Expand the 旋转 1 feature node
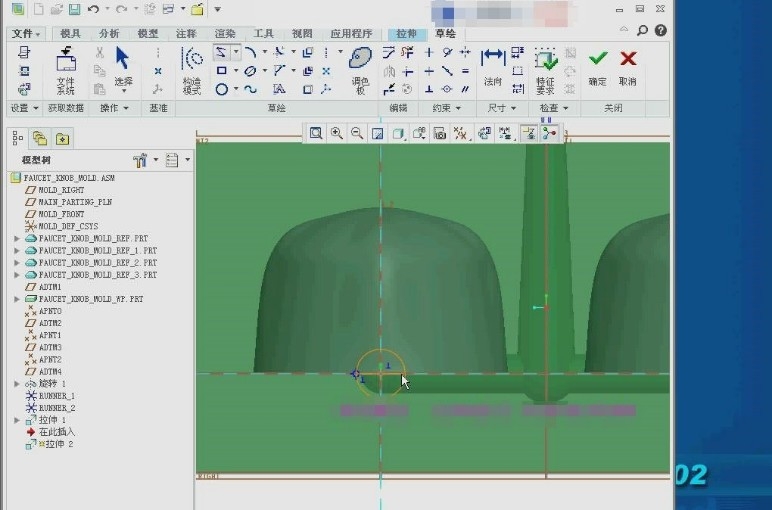The height and width of the screenshot is (510, 772). pos(17,383)
